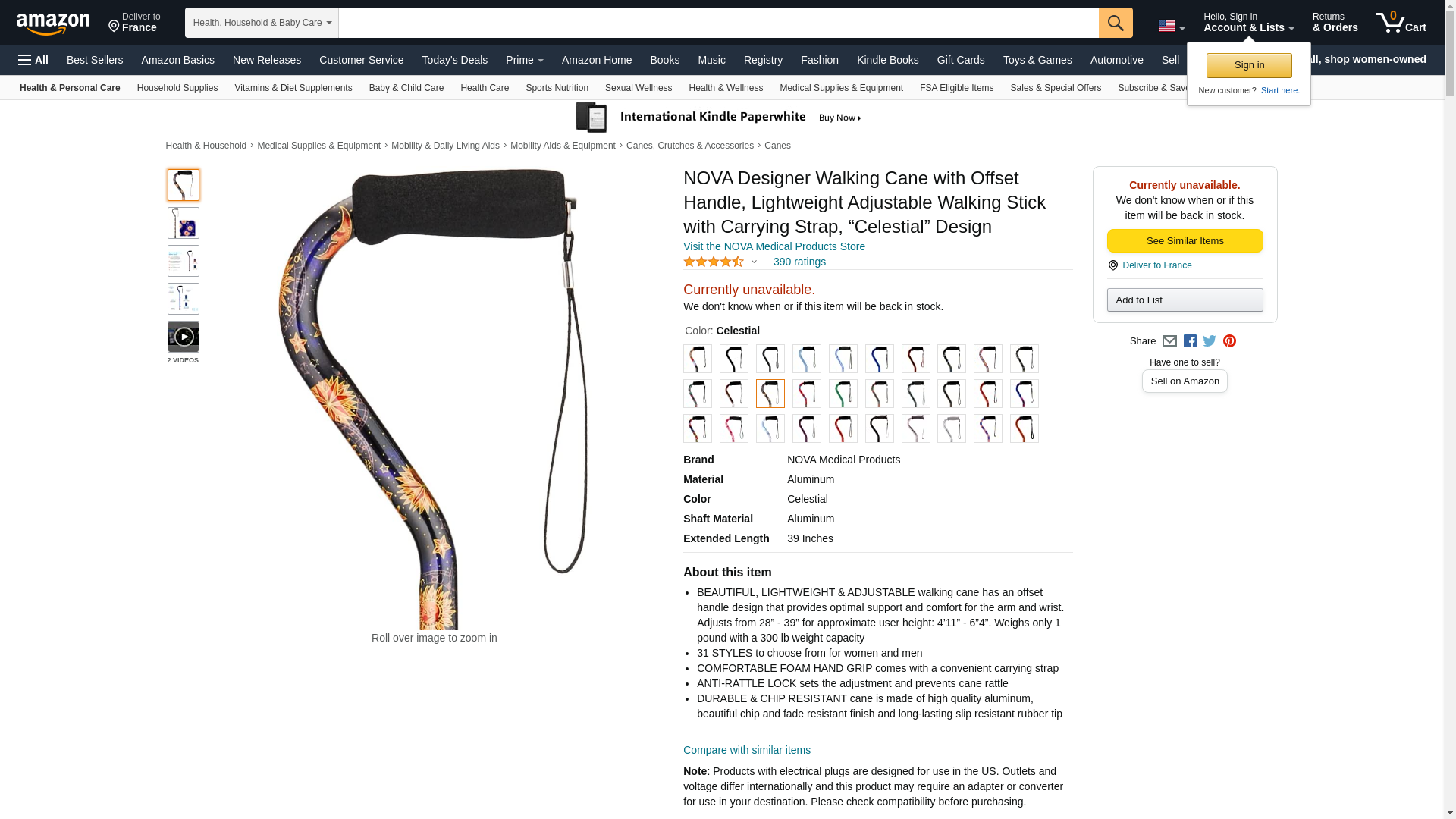
Task: Open the Visit the NOVA Medical Products Store link
Action: (774, 246)
